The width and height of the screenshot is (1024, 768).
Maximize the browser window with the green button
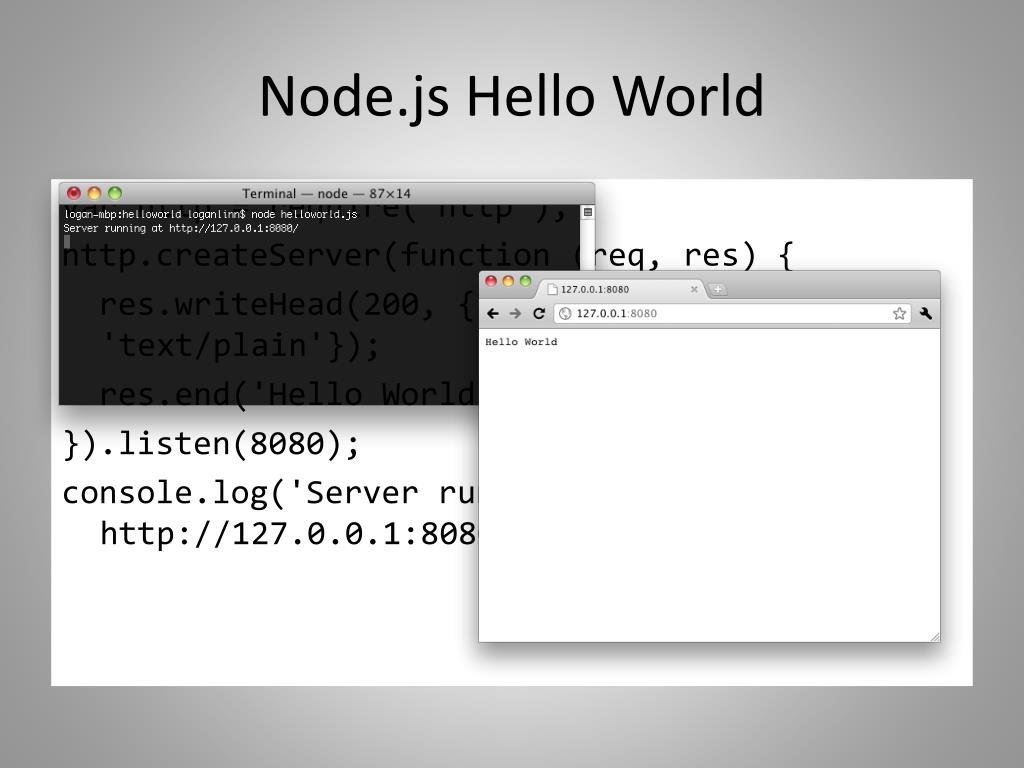(525, 281)
